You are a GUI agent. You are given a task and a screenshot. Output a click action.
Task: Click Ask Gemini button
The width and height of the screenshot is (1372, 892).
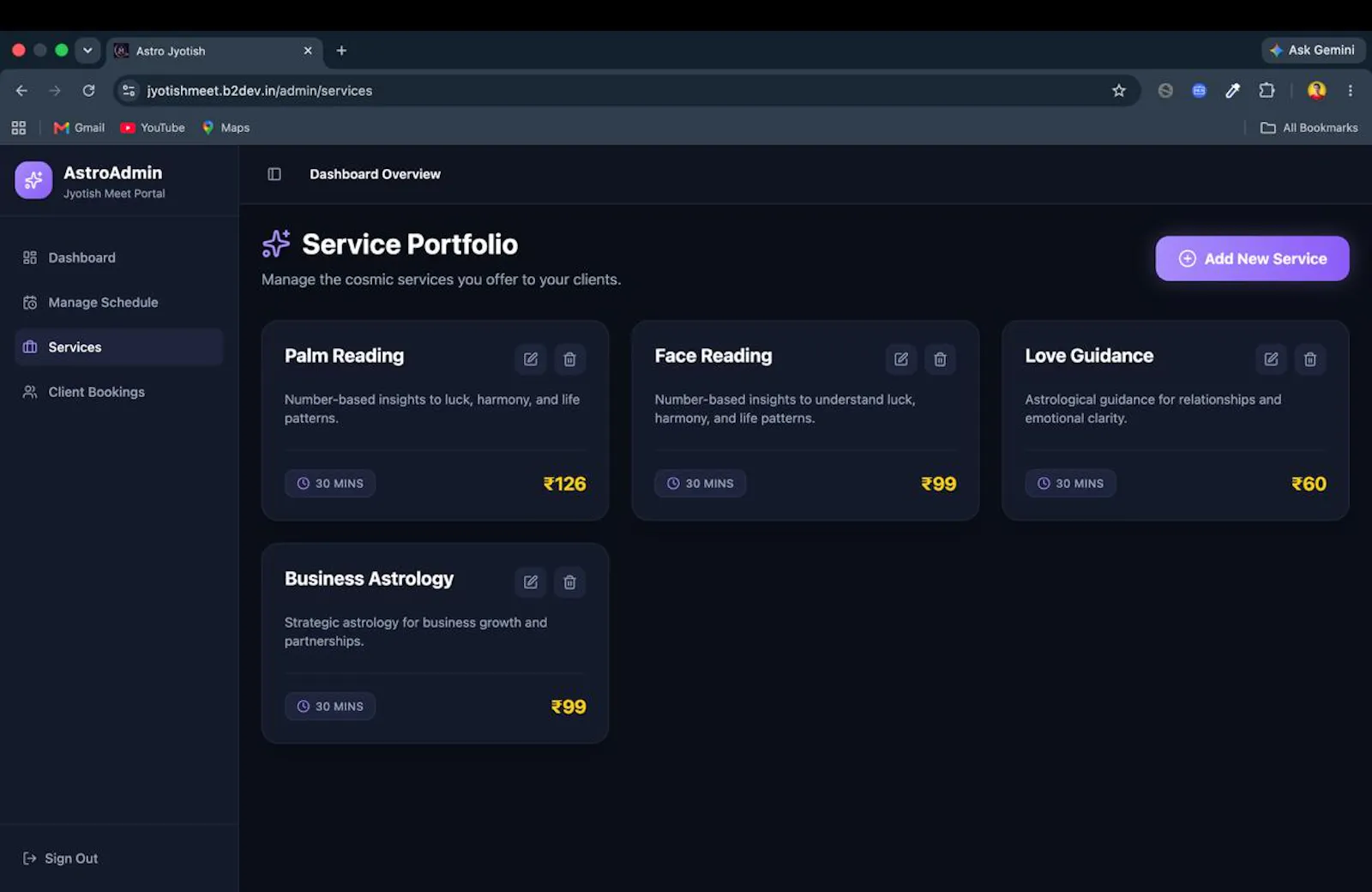(1313, 50)
